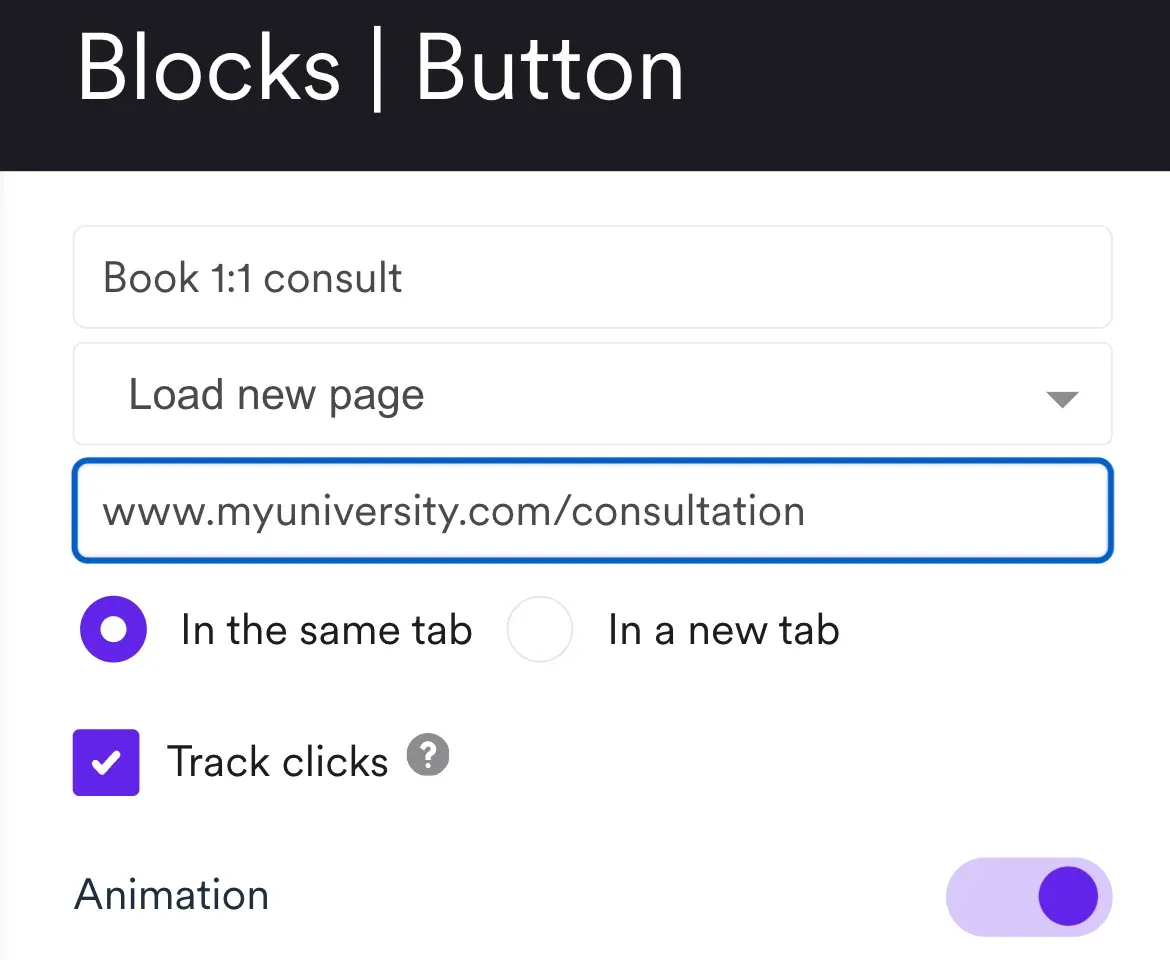Disable the Animation toggle switch
The image size is (1170, 960).
pyautogui.click(x=1029, y=896)
